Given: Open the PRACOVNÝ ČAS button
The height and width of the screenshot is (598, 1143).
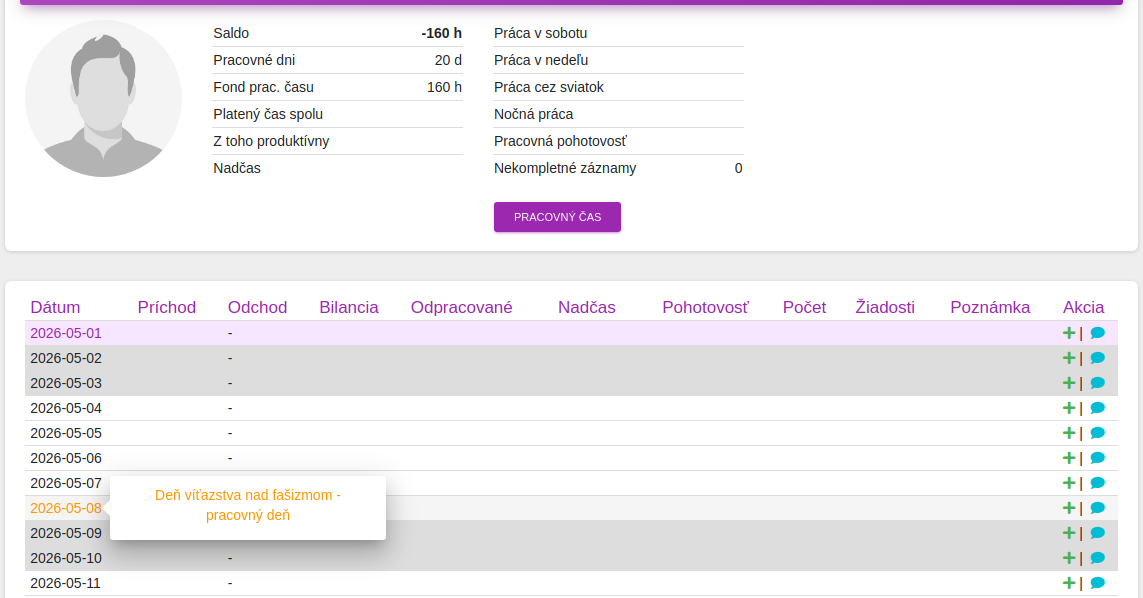Looking at the screenshot, I should pos(558,217).
